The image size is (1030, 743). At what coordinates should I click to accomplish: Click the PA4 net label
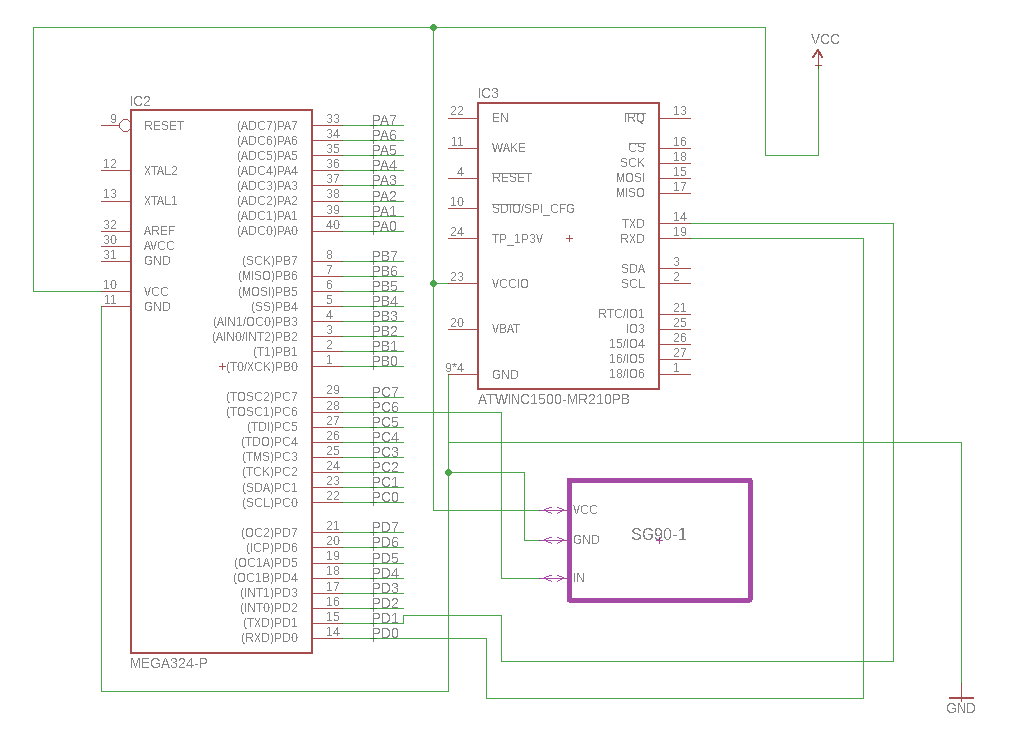tap(384, 166)
